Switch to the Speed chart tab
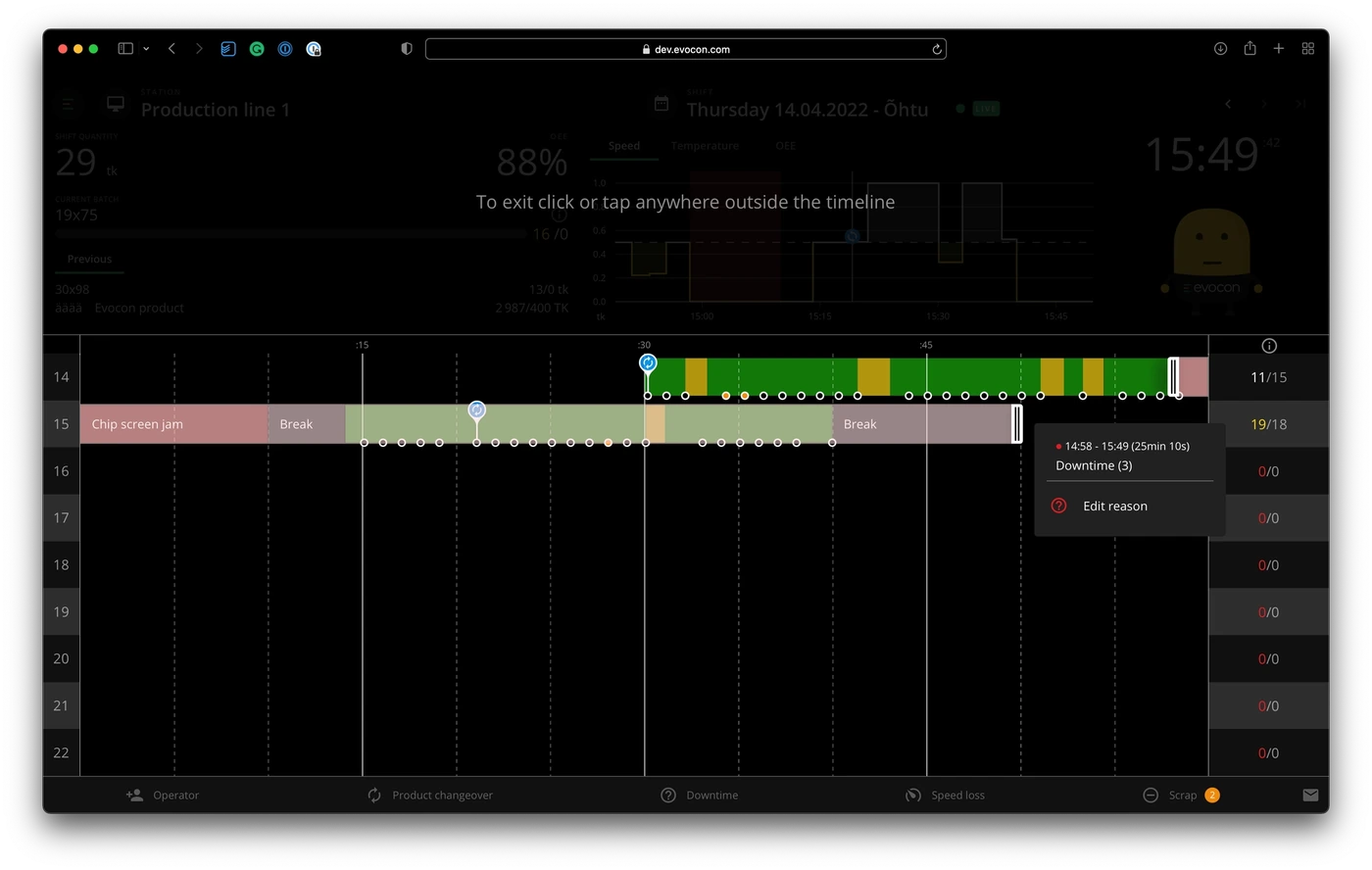Viewport: 1372px width, 870px height. point(624,146)
